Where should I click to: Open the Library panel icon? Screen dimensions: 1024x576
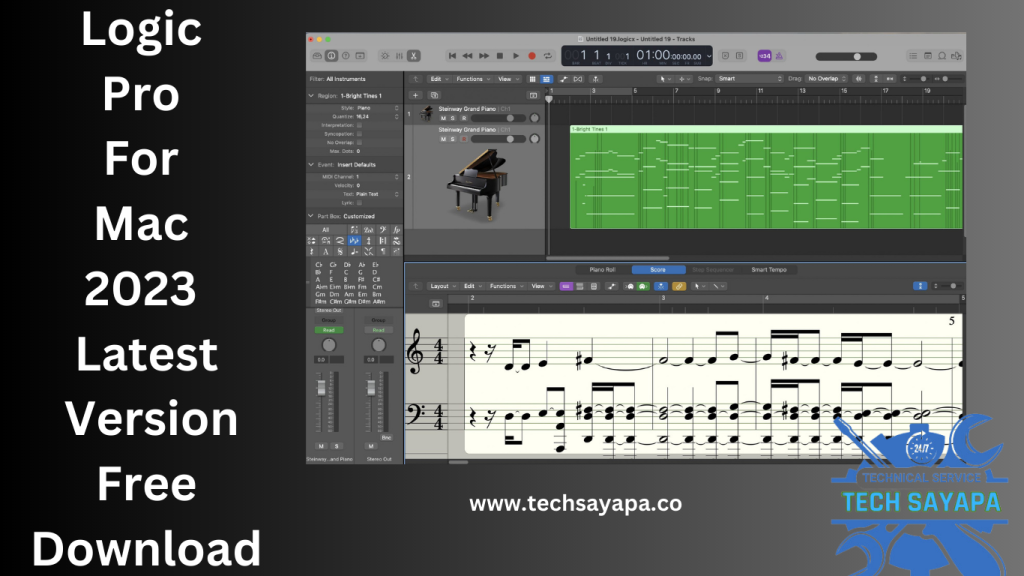317,56
